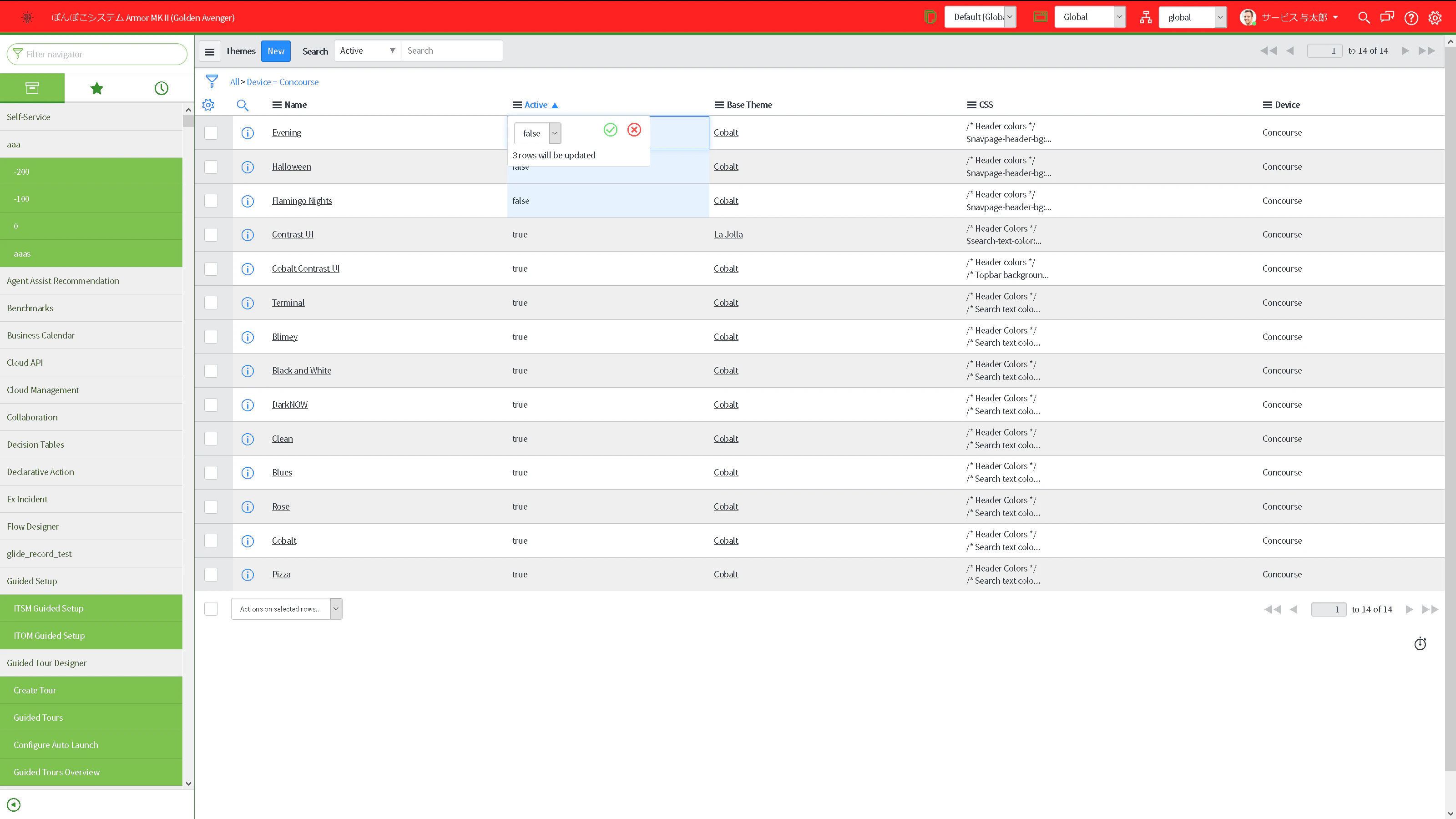Open the Flamingo Nights theme link

point(302,201)
